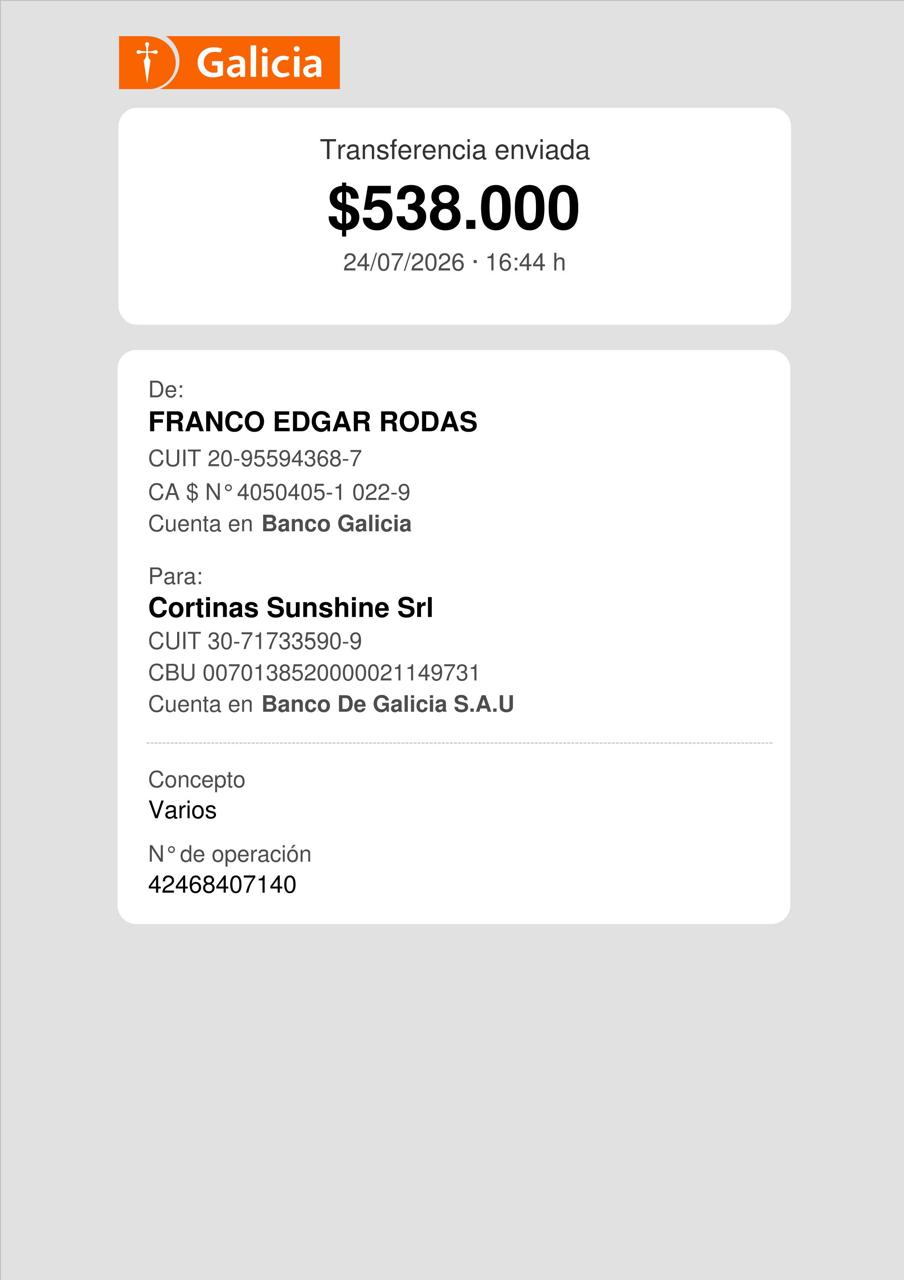Select the Transferencia enviada heading
Viewport: 904px width, 1280px height.
pos(454,150)
